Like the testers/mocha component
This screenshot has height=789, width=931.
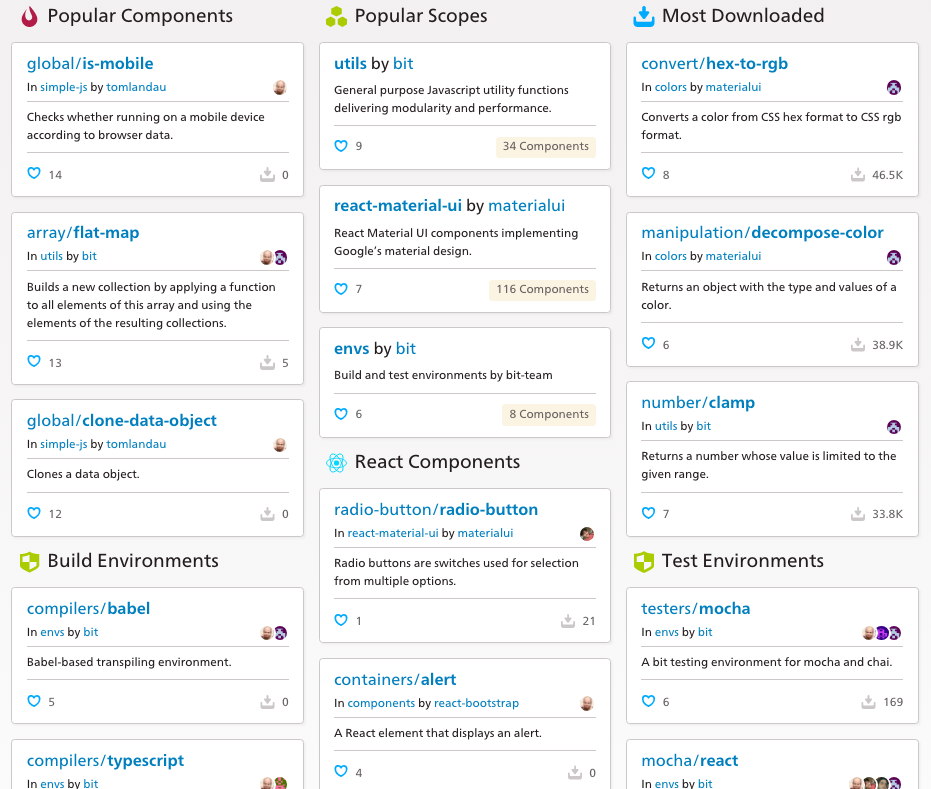click(648, 701)
